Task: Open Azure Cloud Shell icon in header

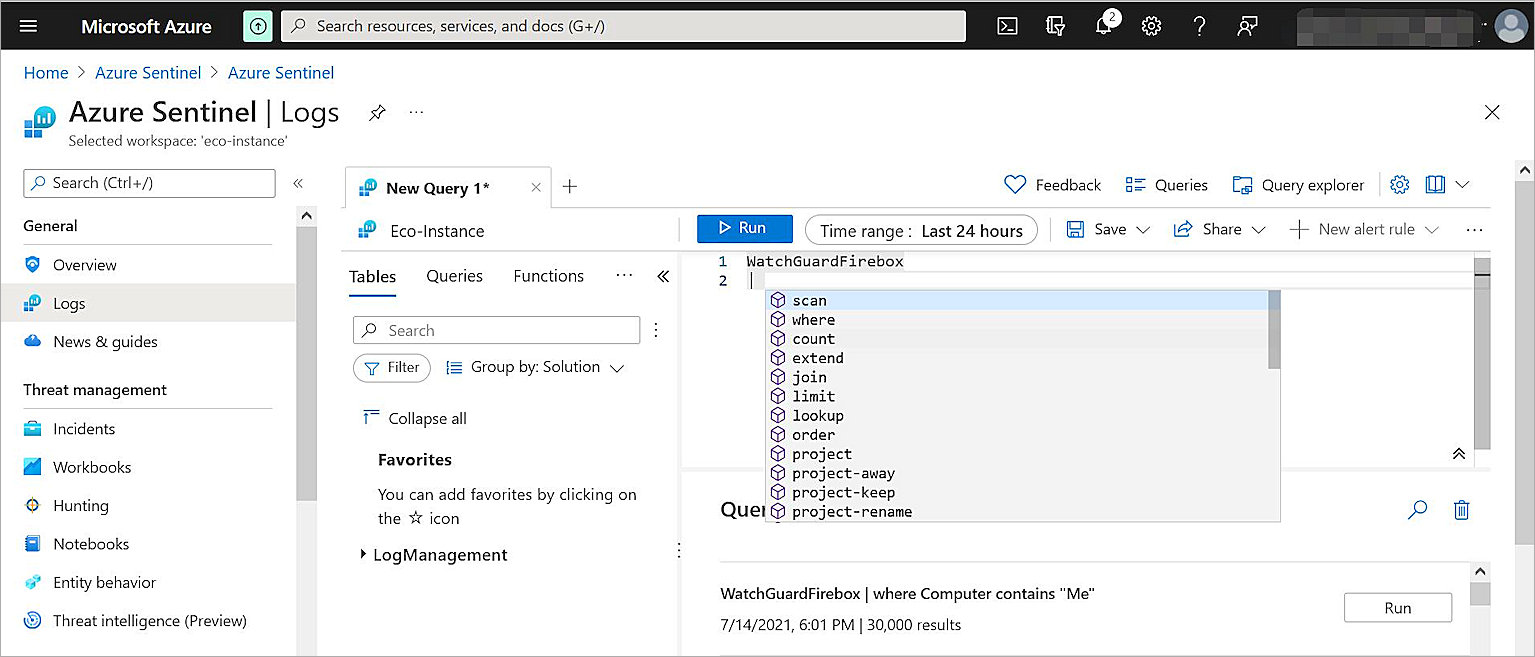Action: point(1007,26)
